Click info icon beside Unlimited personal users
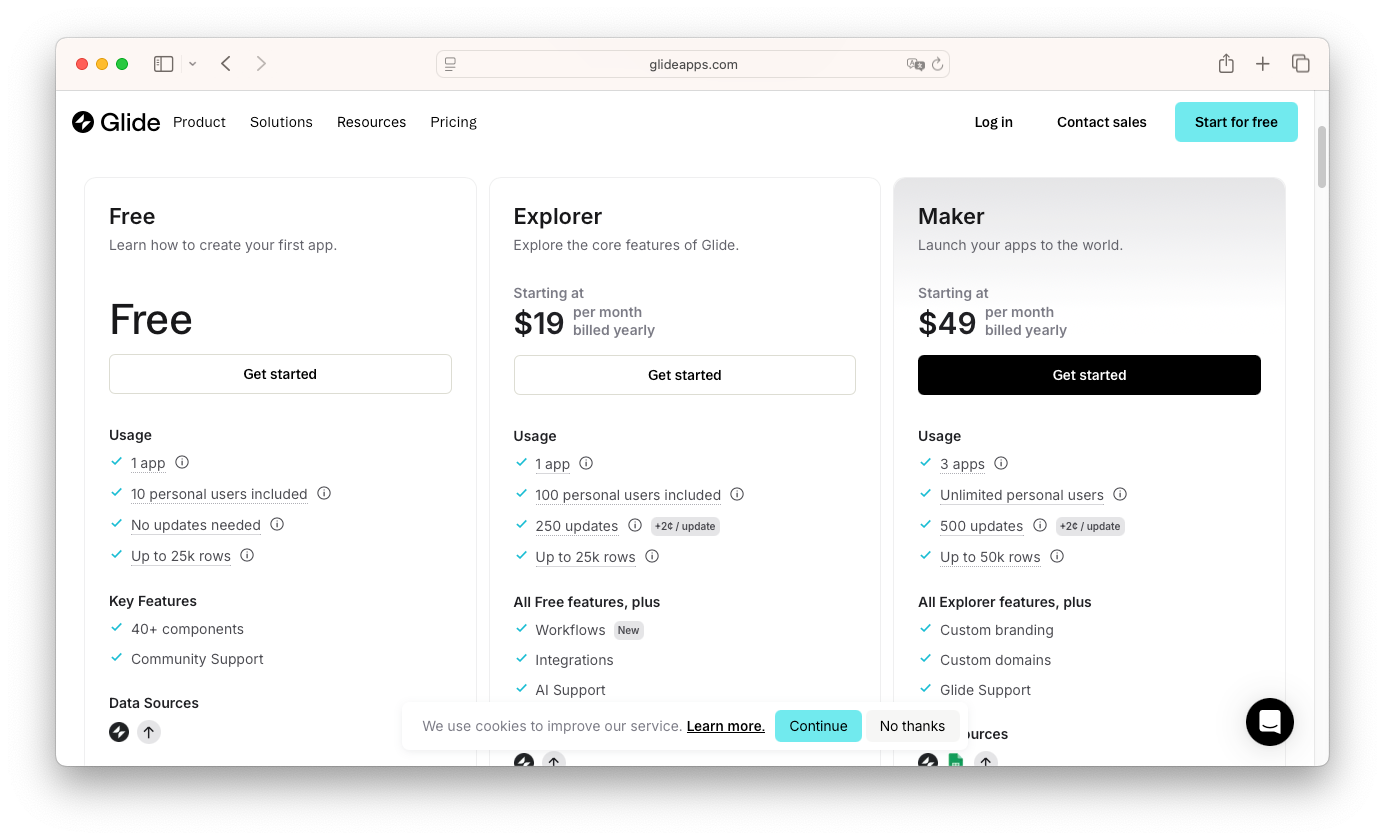The width and height of the screenshot is (1385, 840). coord(1120,495)
